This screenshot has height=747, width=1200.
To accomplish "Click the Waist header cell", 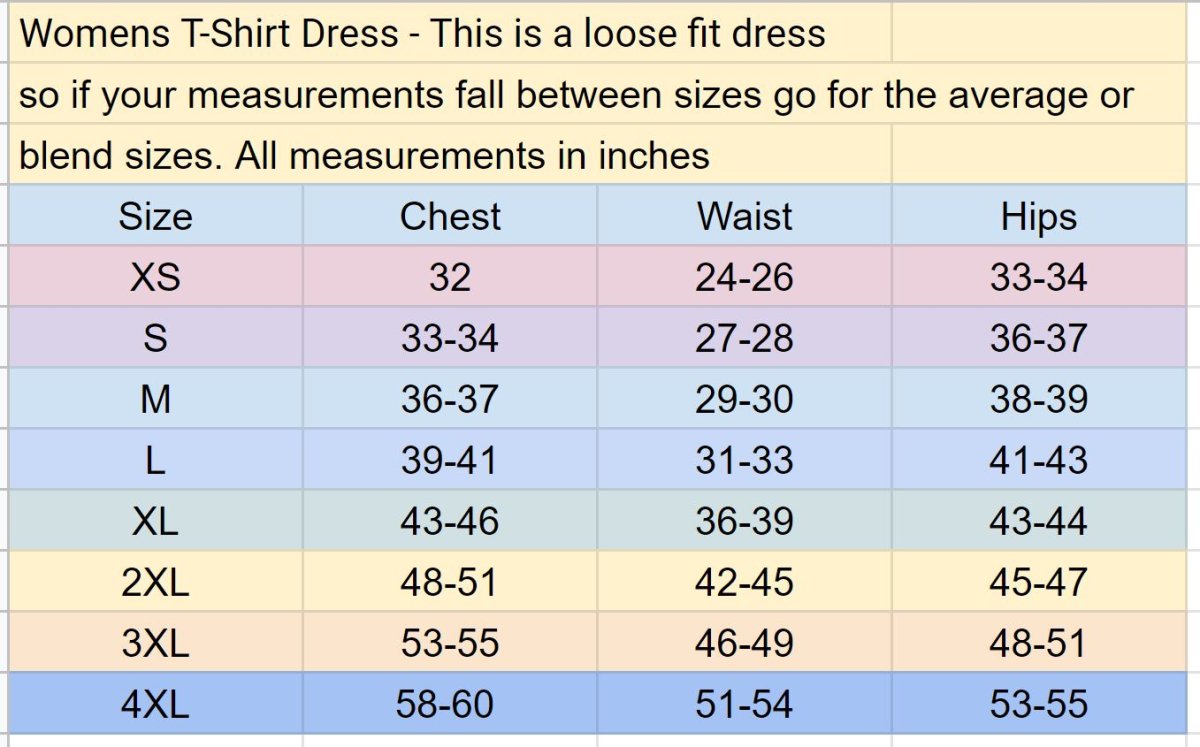I will [744, 216].
